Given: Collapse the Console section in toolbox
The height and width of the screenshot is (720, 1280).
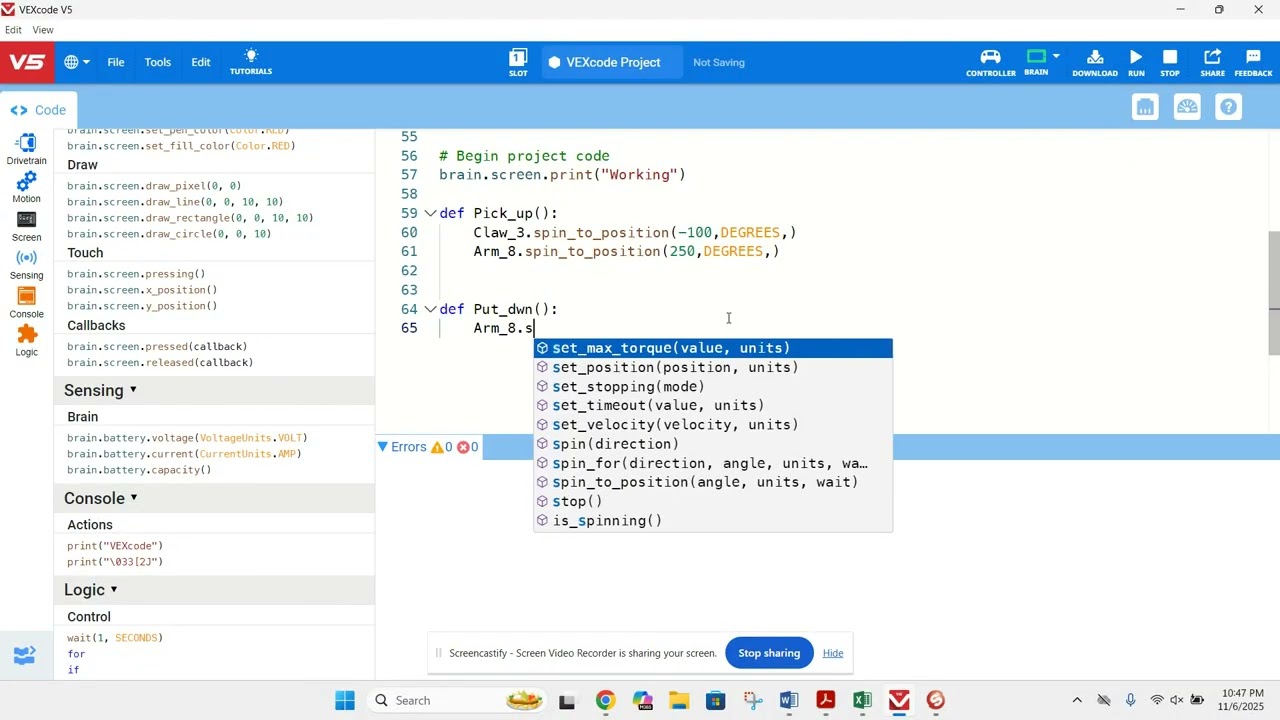Looking at the screenshot, I should coord(133,498).
